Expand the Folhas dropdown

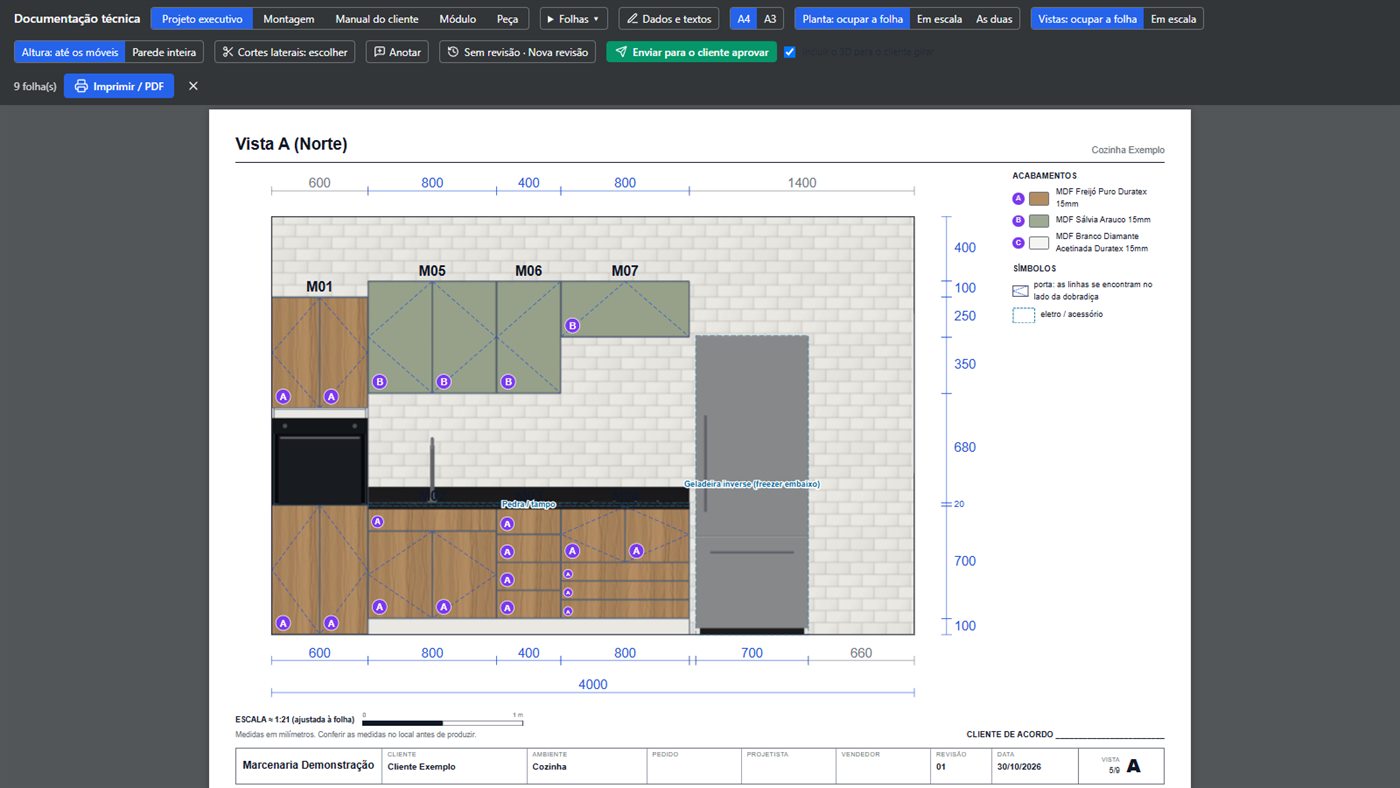pyautogui.click(x=573, y=19)
